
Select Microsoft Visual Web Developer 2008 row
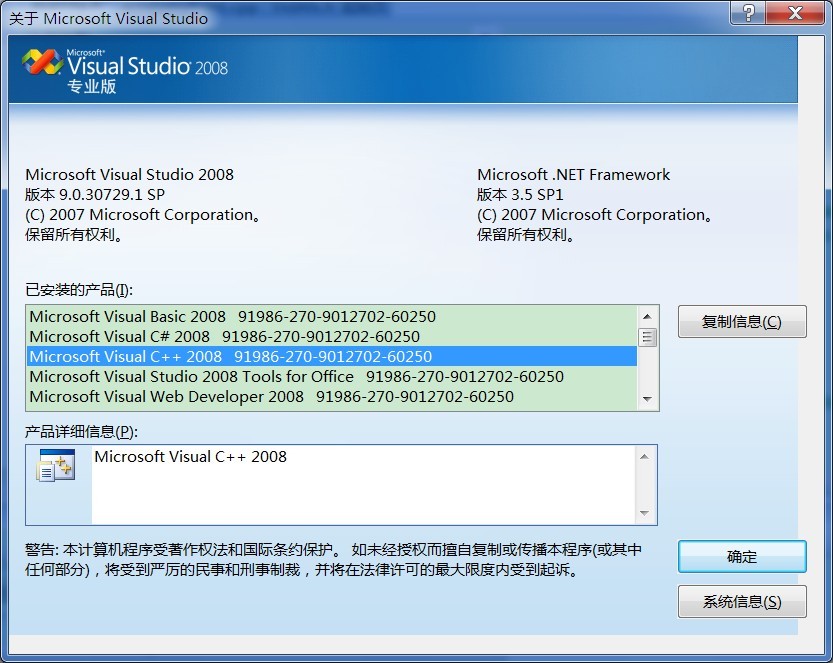pyautogui.click(x=332, y=397)
